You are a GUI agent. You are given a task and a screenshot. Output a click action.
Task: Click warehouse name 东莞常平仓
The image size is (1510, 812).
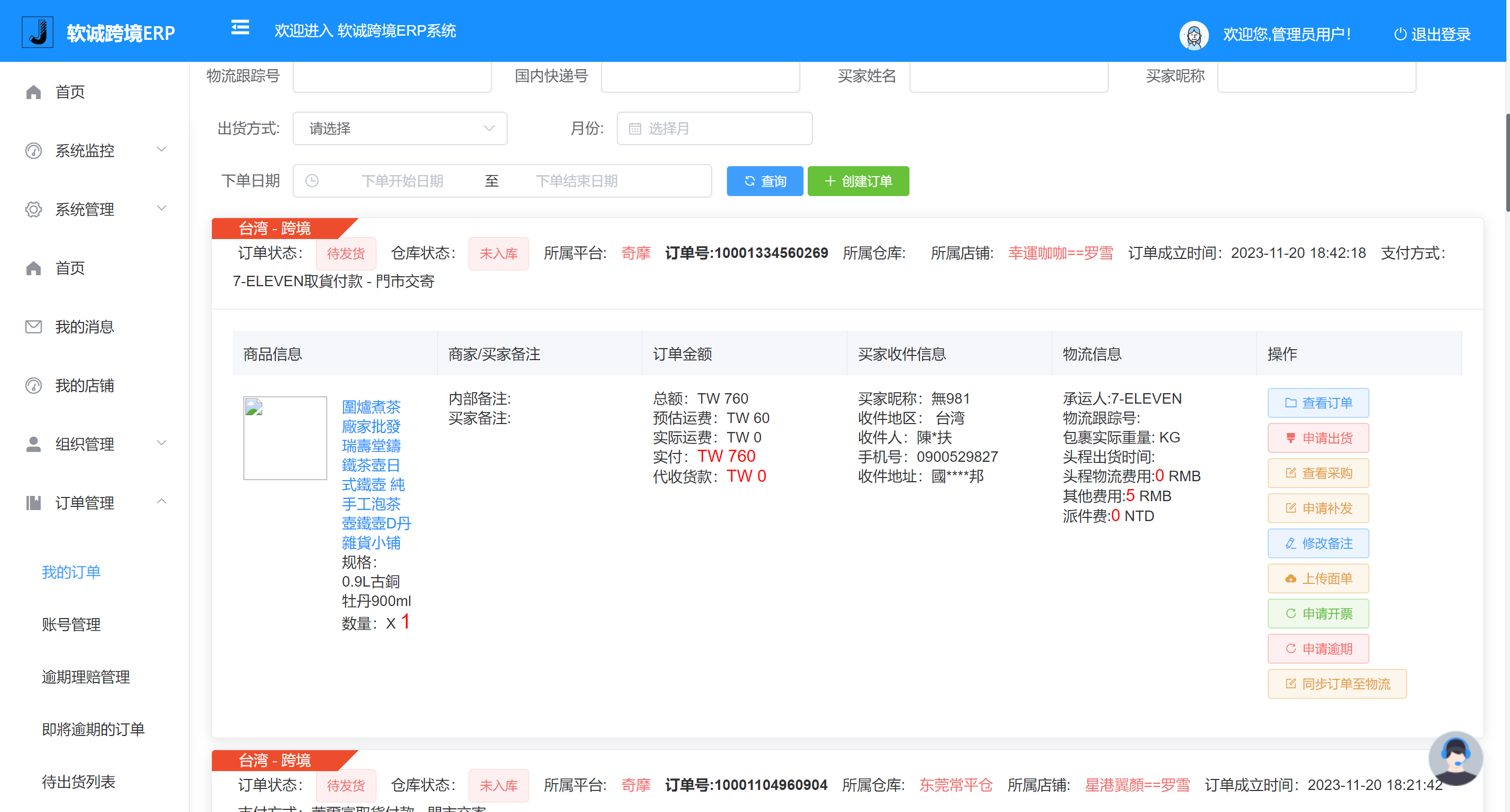click(956, 785)
